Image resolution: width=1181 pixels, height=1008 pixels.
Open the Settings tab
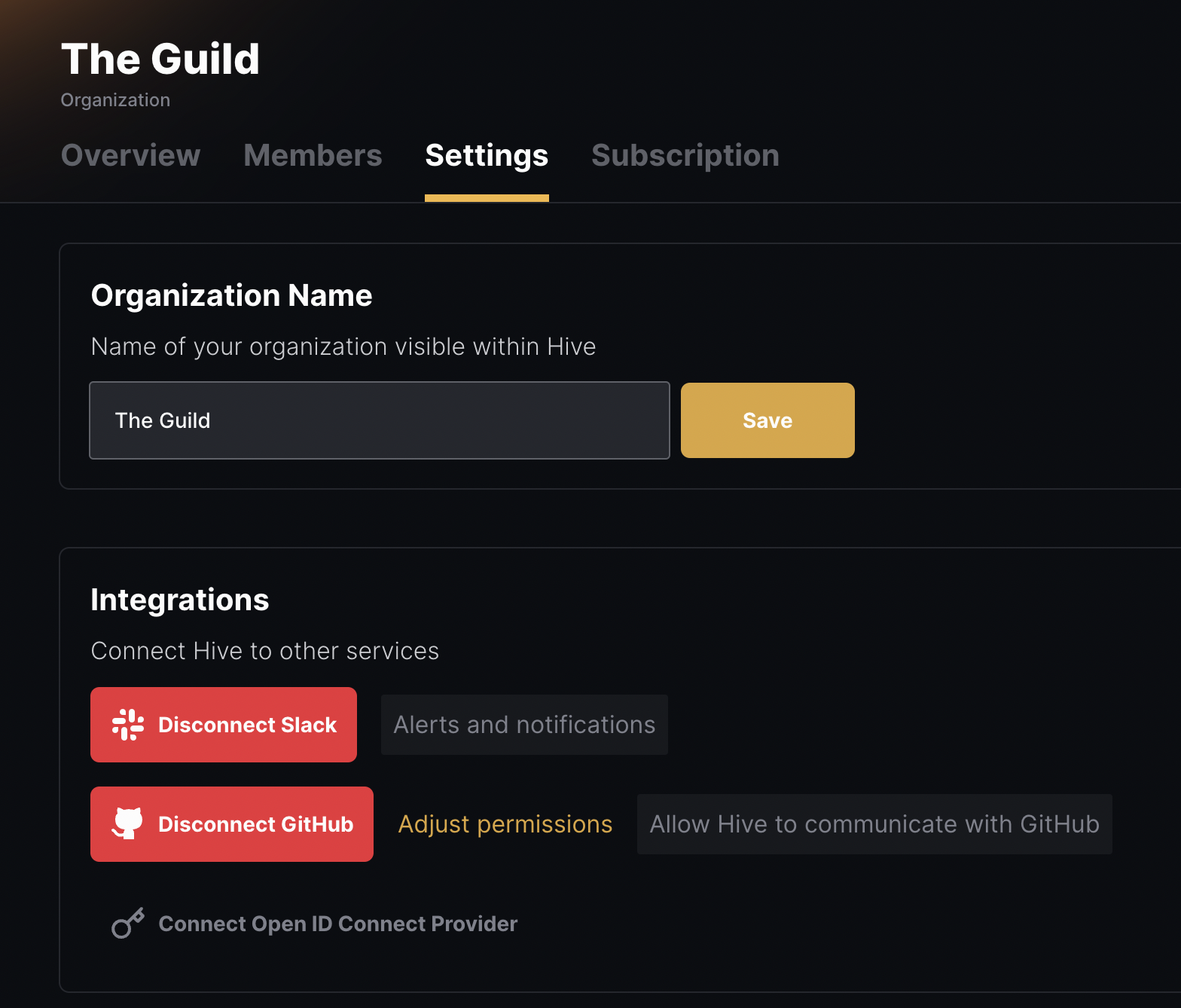coord(486,155)
